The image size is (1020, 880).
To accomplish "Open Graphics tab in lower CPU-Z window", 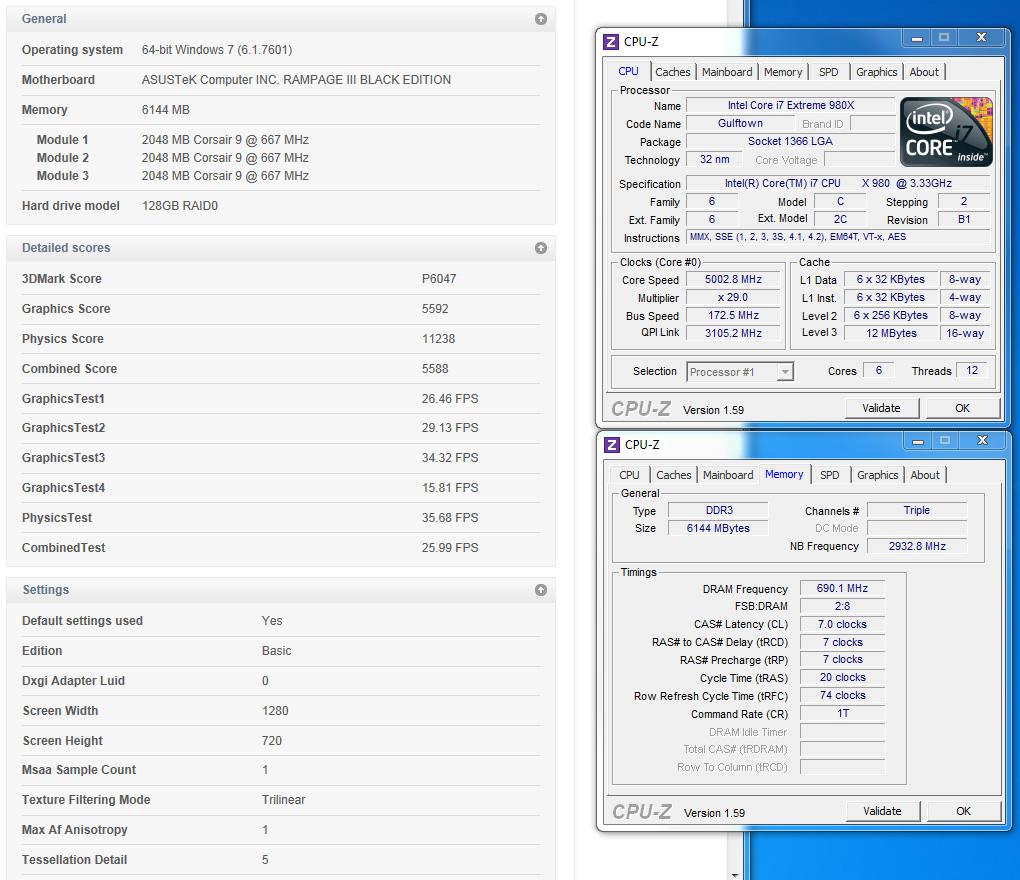I will pos(878,475).
